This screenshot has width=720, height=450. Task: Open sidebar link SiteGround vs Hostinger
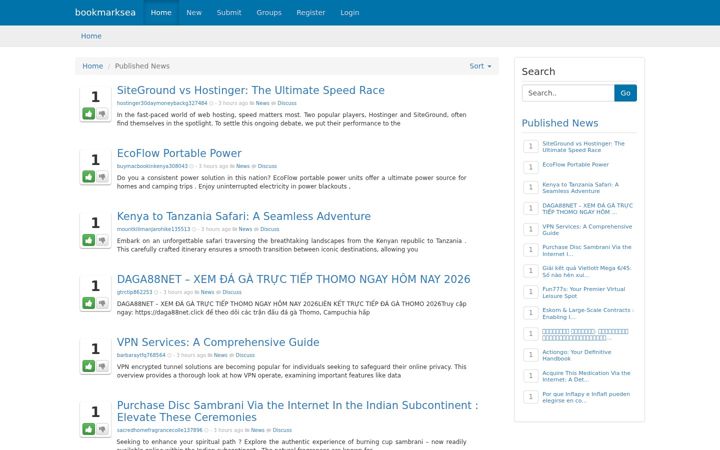tap(583, 146)
